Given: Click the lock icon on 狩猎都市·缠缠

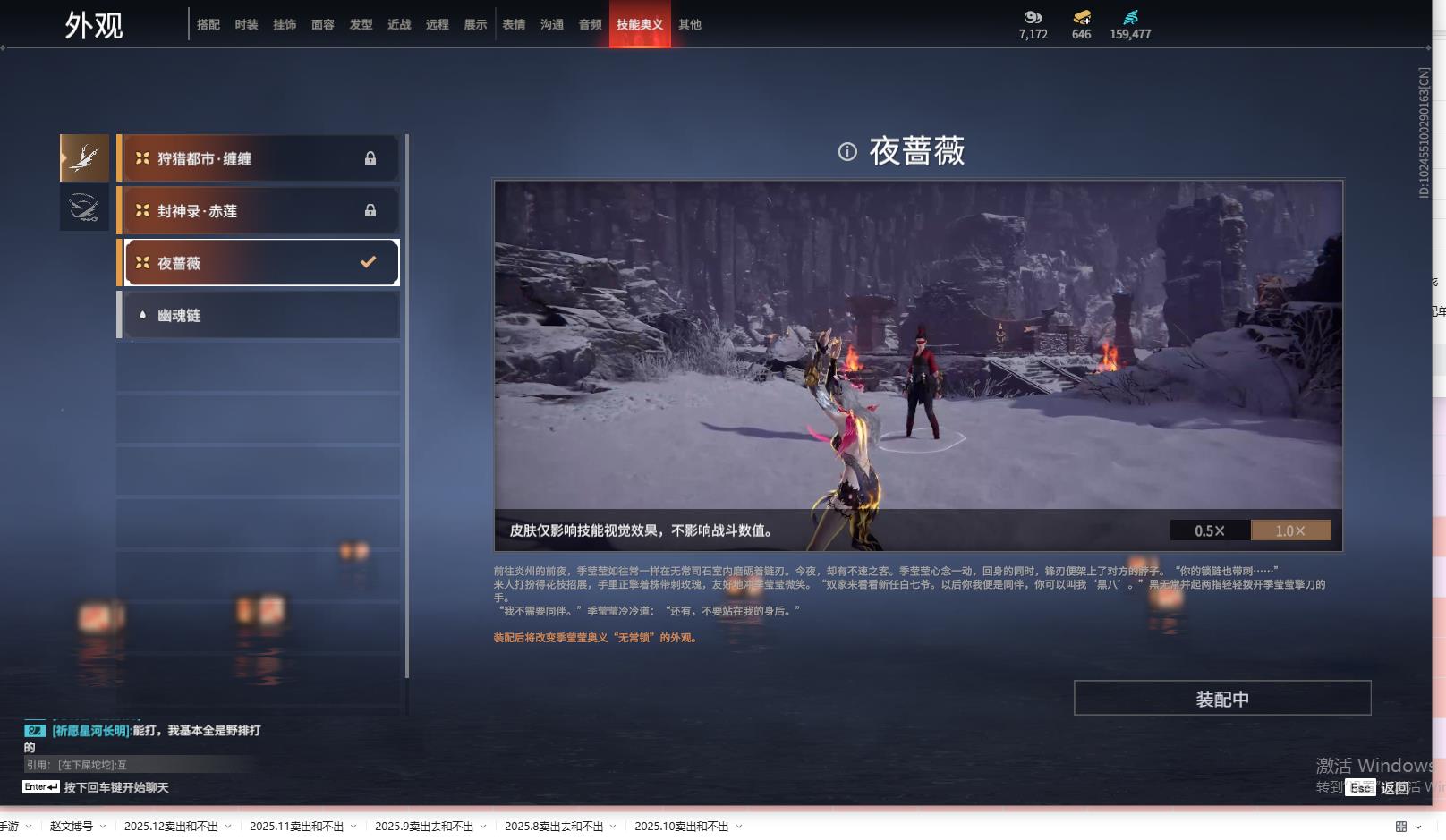Looking at the screenshot, I should tap(370, 158).
